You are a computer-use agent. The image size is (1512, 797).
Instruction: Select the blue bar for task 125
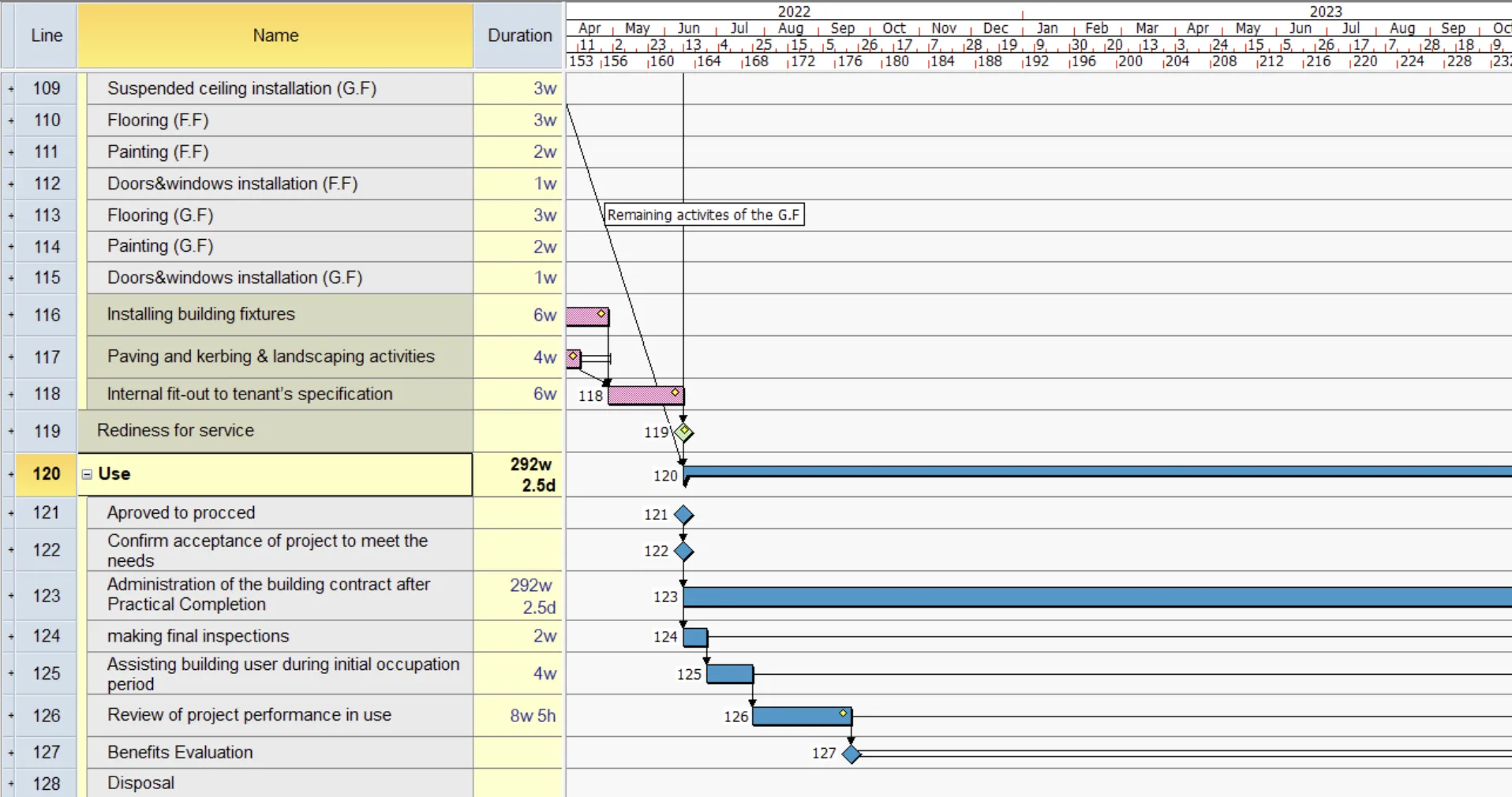pyautogui.click(x=730, y=675)
